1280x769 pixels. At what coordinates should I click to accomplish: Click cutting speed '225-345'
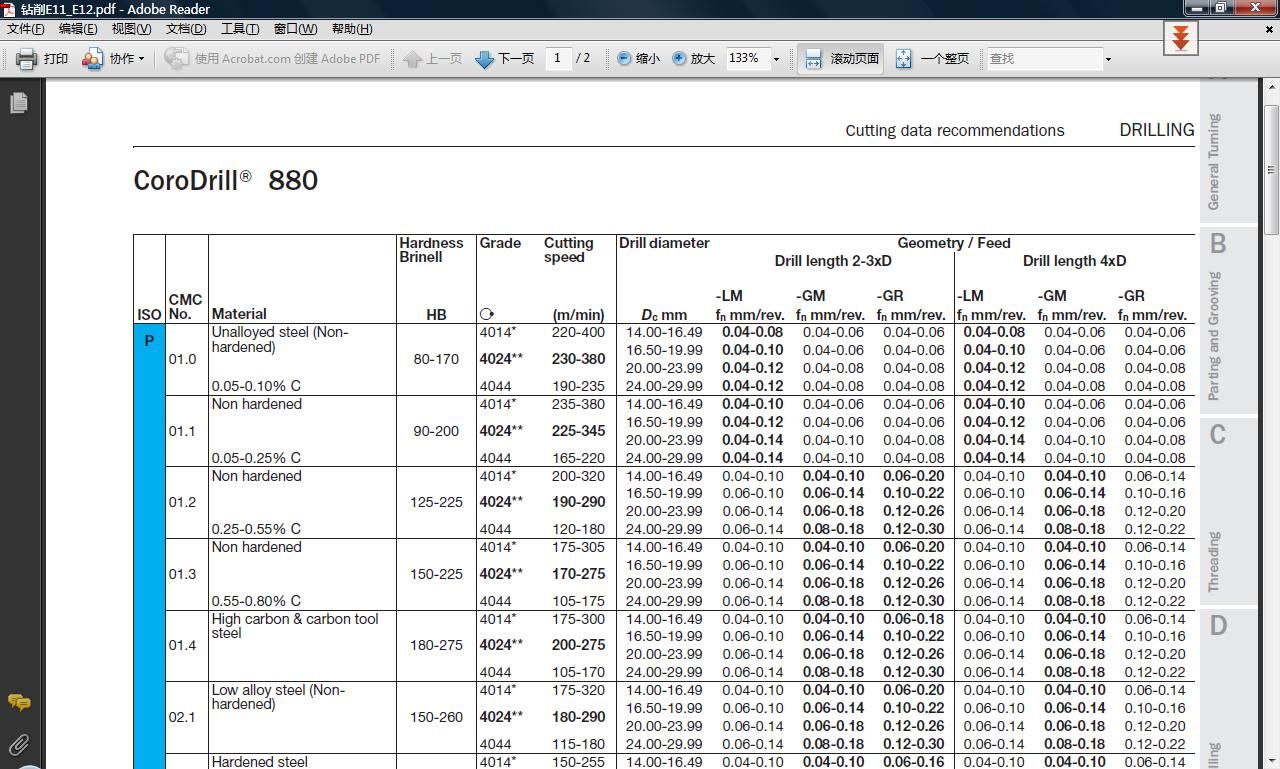(578, 431)
